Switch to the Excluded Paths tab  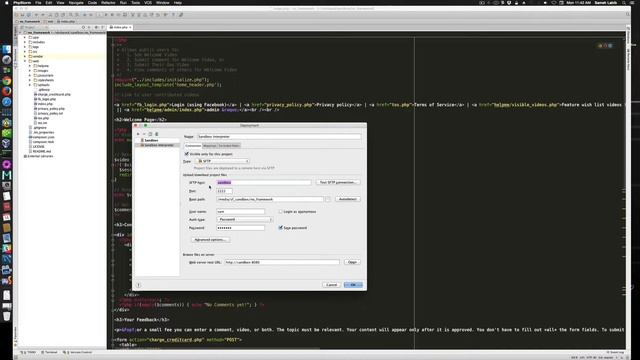tap(229, 146)
